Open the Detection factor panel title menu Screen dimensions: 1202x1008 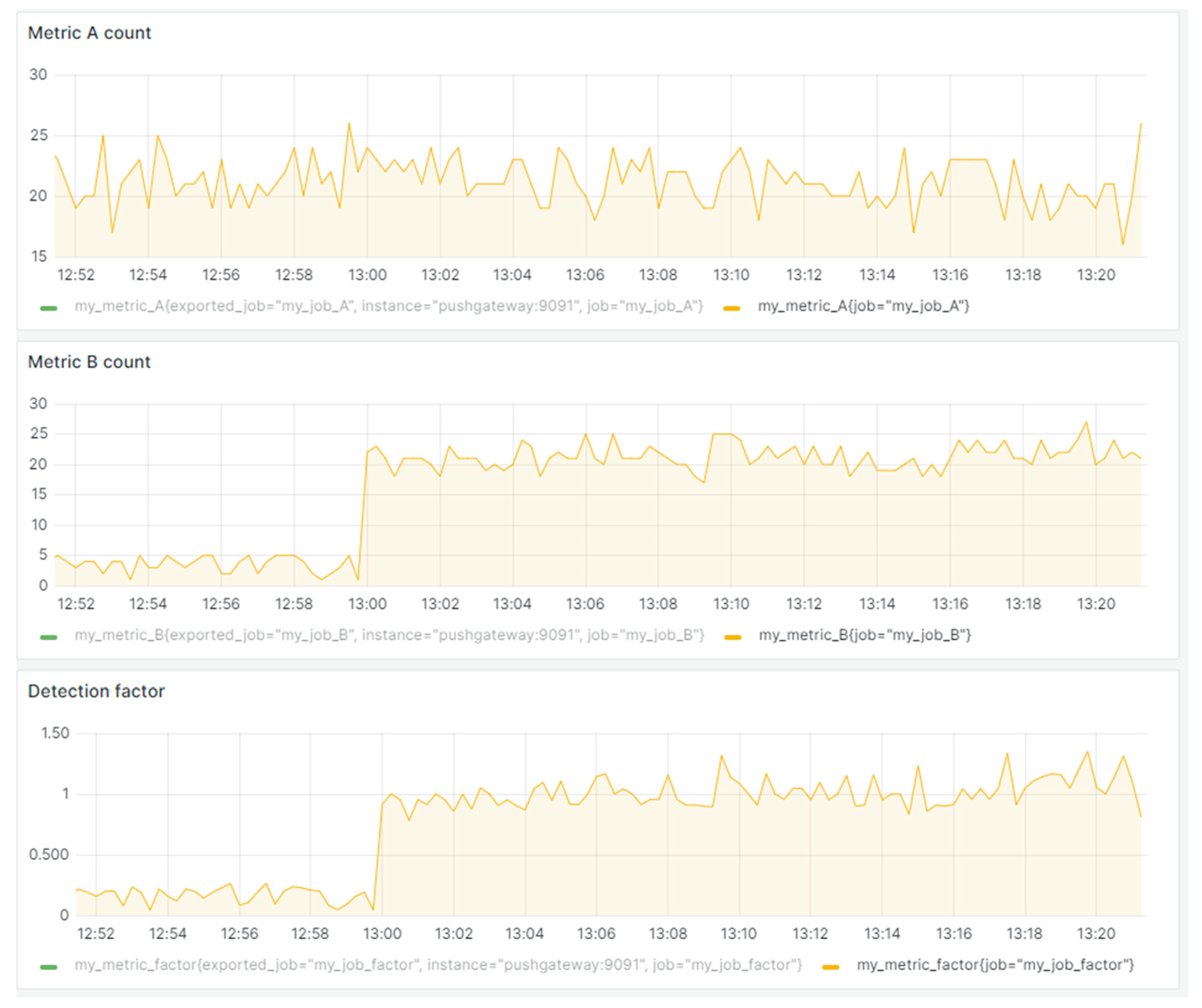pyautogui.click(x=95, y=691)
